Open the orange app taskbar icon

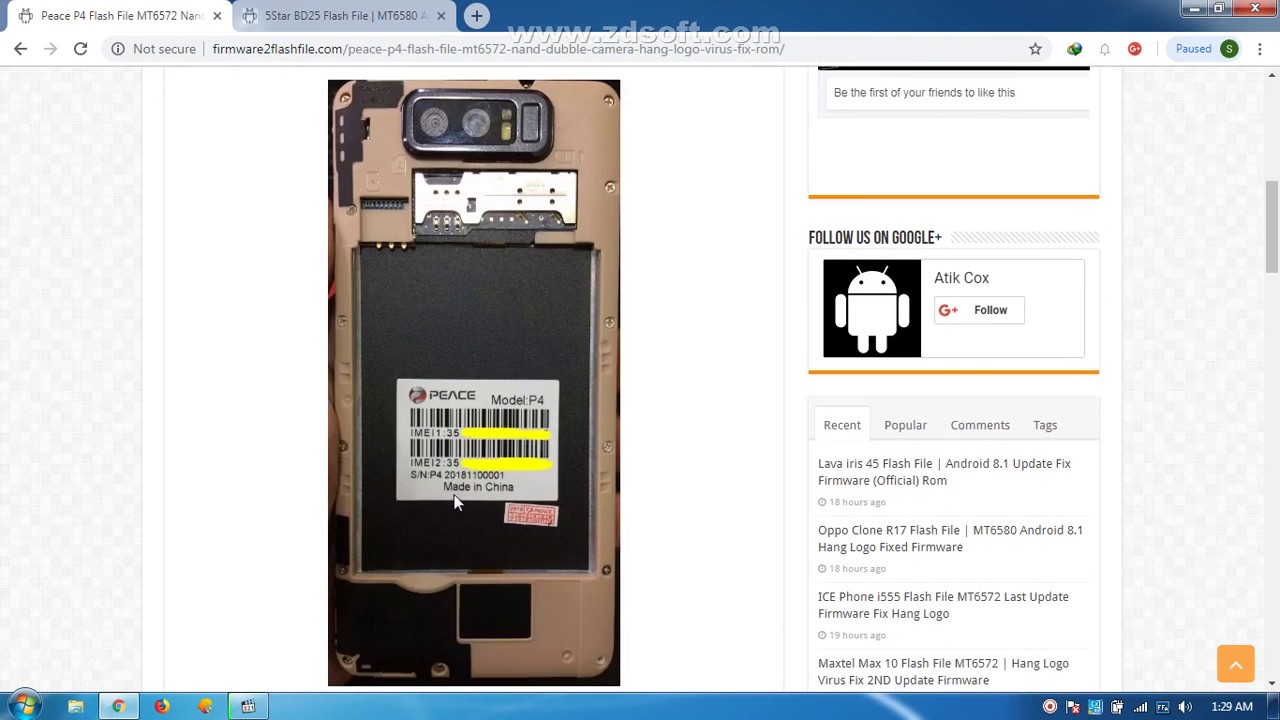tap(205, 706)
